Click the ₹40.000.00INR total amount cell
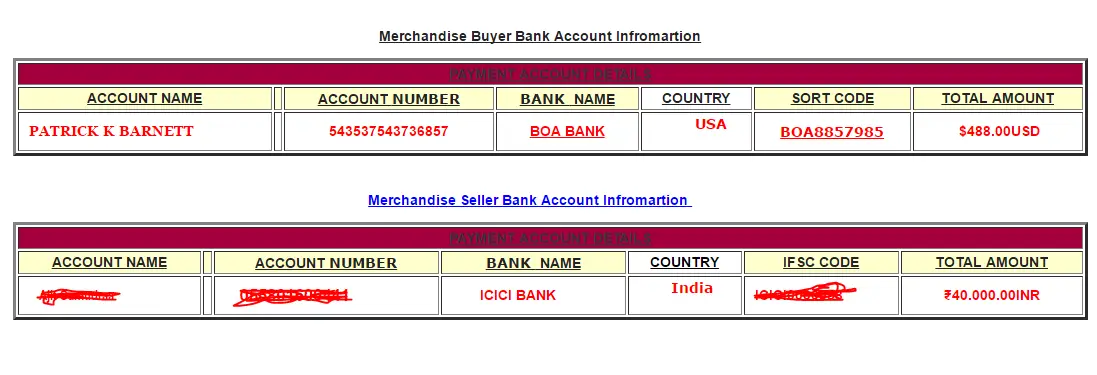Image resolution: width=1097 pixels, height=375 pixels. pos(992,295)
